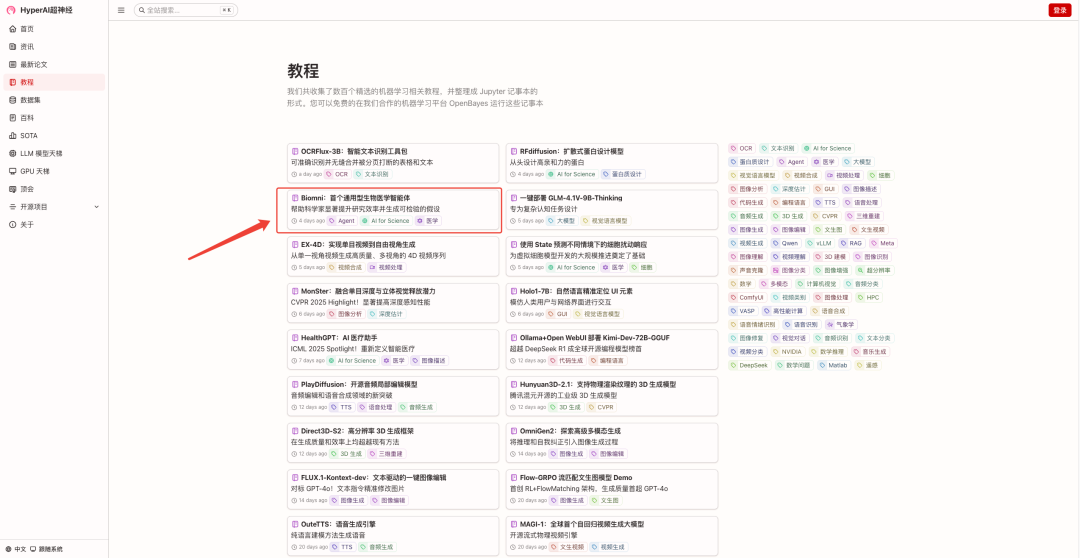Open Holo1-7B tutorial title
This screenshot has height=558, width=1080.
tap(576, 291)
